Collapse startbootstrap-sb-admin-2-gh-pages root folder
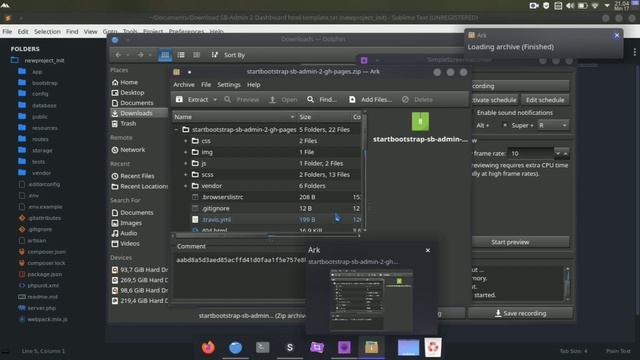Viewport: 640px width, 360px height. tap(176, 129)
